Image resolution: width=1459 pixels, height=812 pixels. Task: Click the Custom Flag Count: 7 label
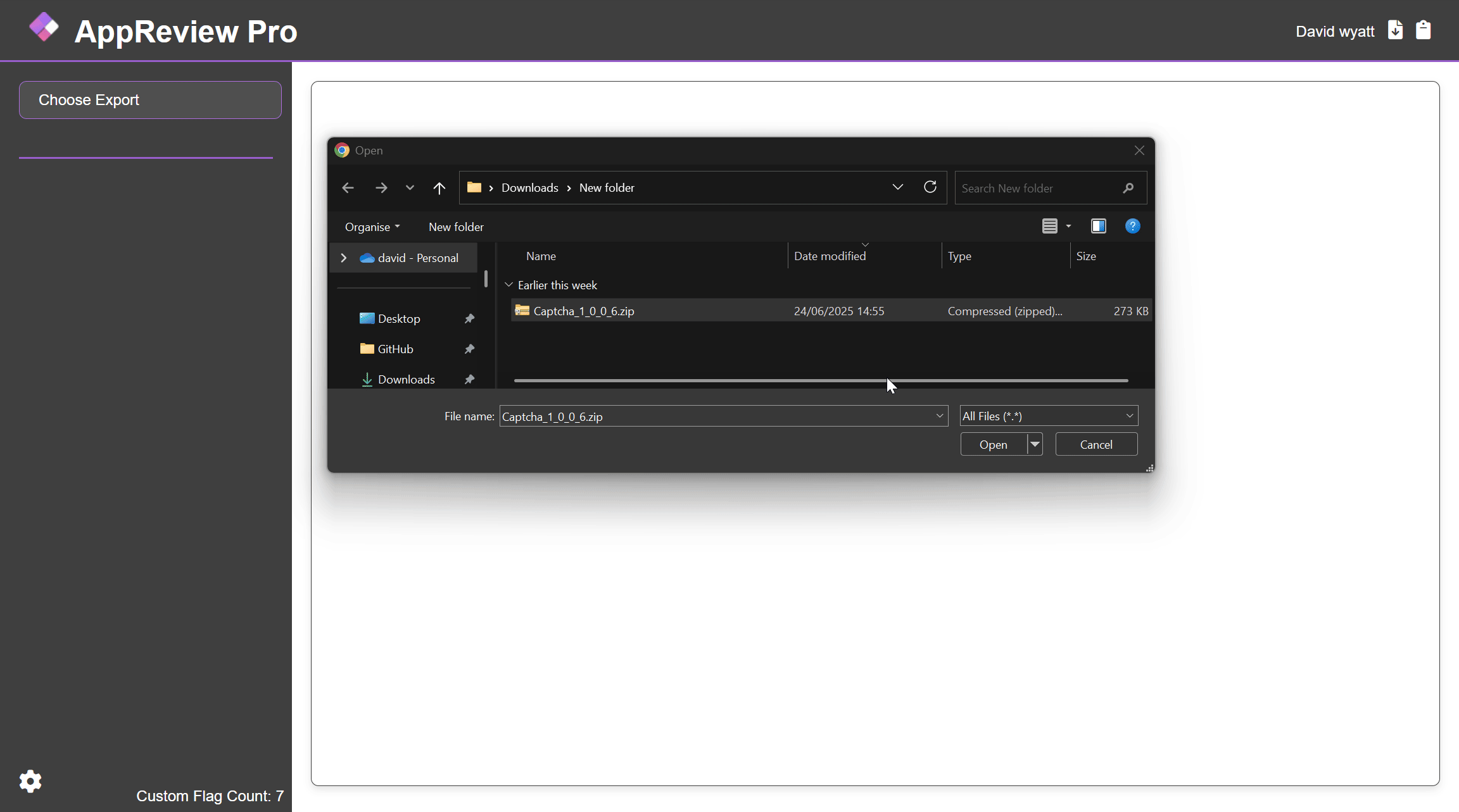210,796
